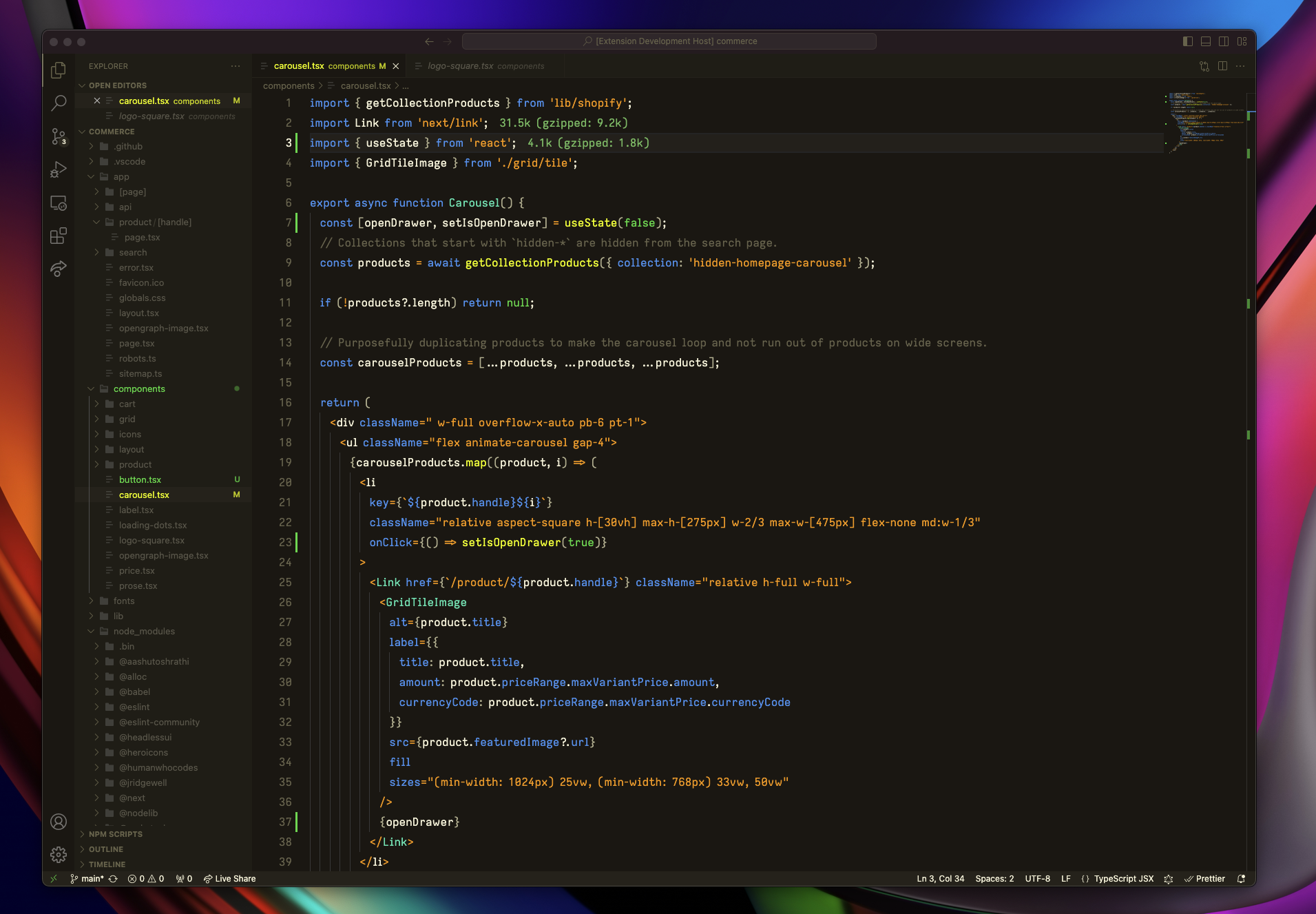Collapse the node_modules folder

pos(144,632)
